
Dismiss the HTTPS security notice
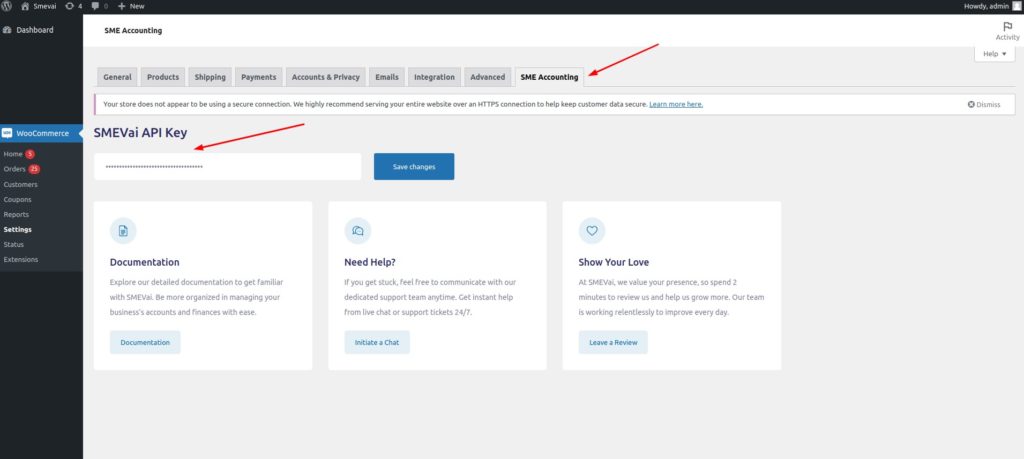[984, 104]
